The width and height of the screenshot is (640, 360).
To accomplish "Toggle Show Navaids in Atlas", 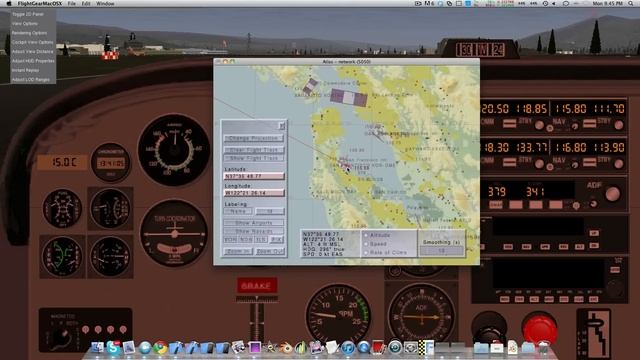I will click(253, 231).
